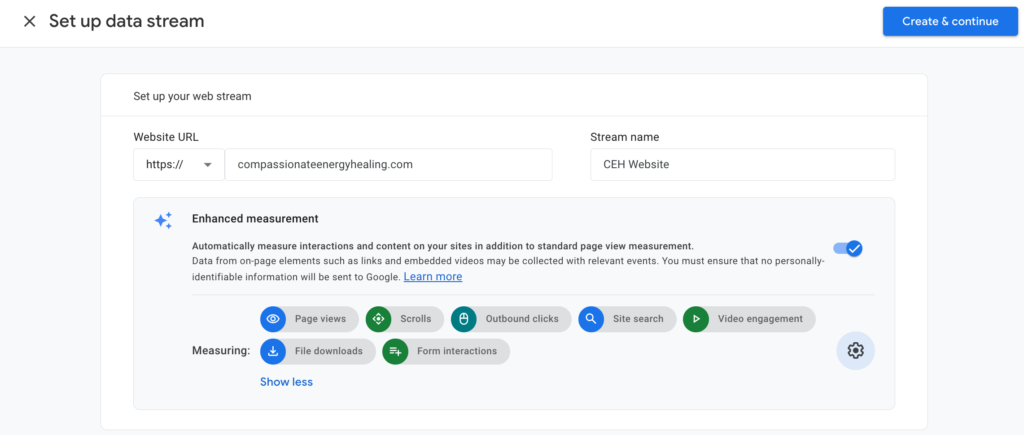Click the File downloads arrow icon
The image size is (1024, 435).
(x=273, y=351)
